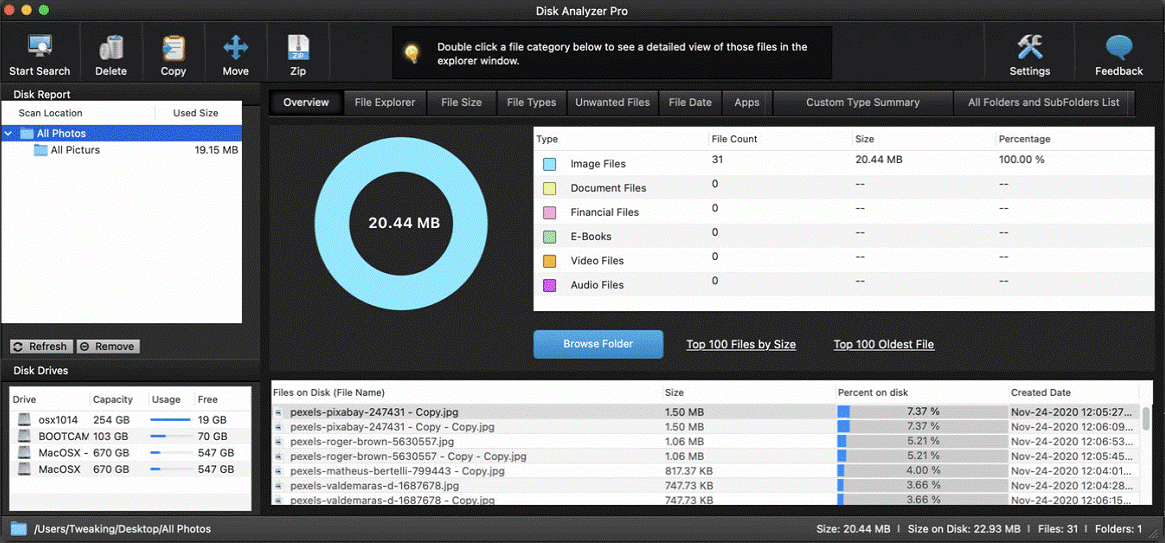
Task: Click the All Photos folder icon
Action: [x=27, y=134]
